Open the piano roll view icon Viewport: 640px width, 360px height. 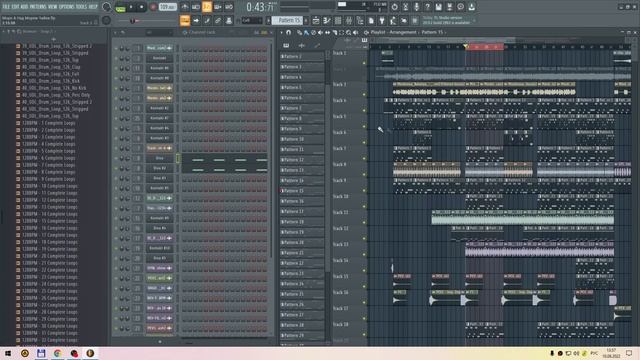(x=327, y=20)
